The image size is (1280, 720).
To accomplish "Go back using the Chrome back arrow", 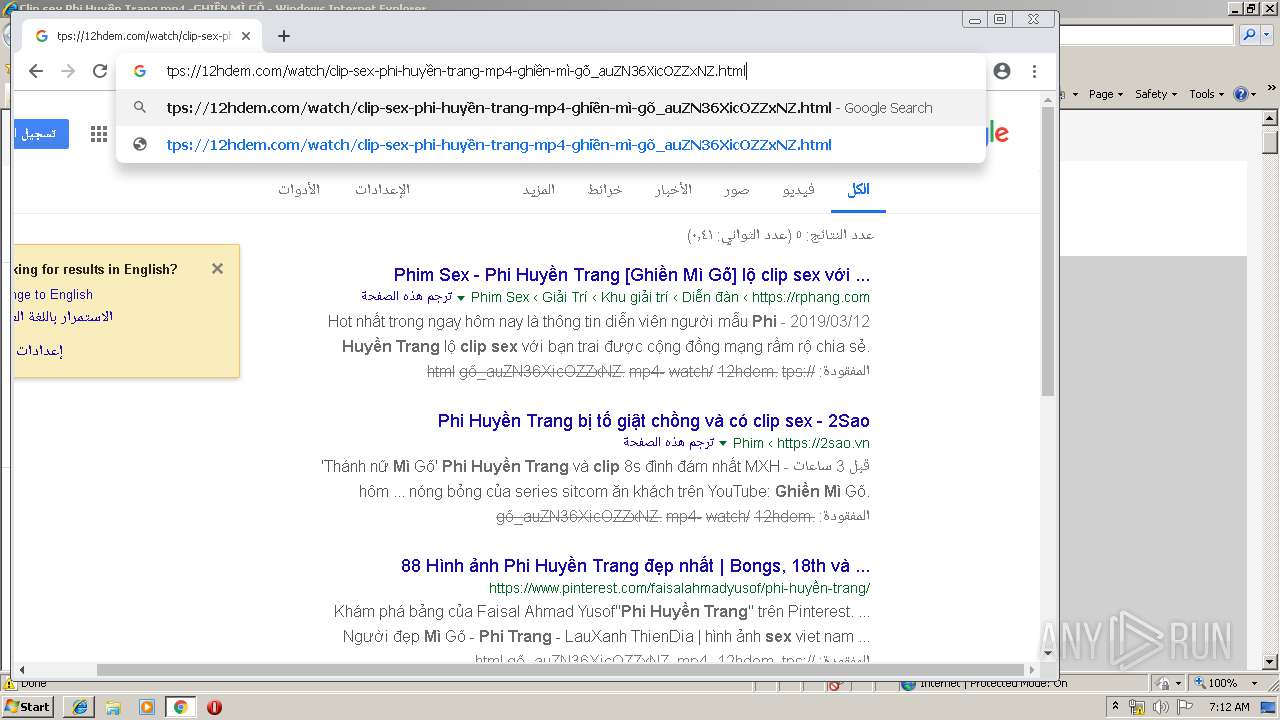I will [x=36, y=71].
